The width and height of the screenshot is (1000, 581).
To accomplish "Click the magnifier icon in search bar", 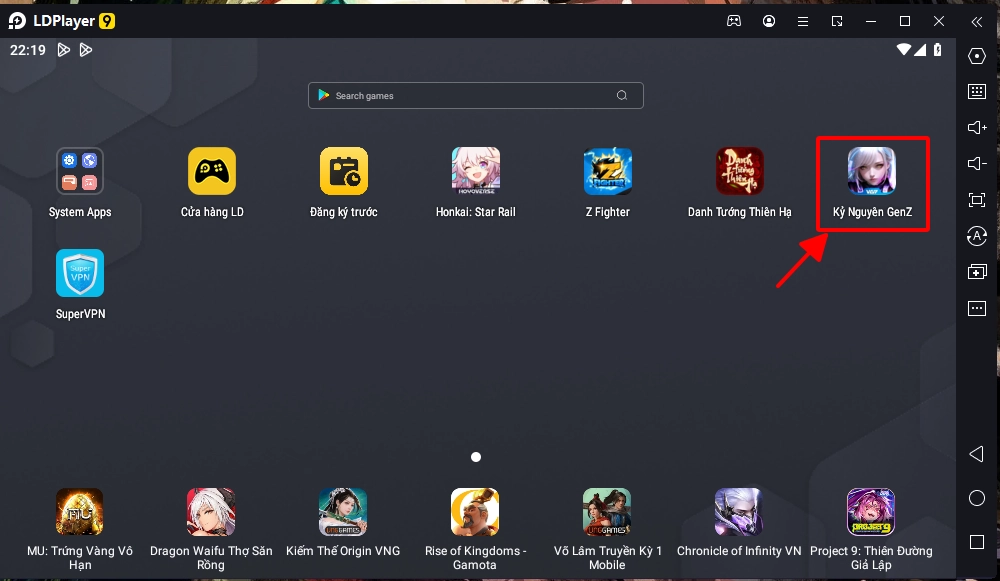I will (622, 96).
